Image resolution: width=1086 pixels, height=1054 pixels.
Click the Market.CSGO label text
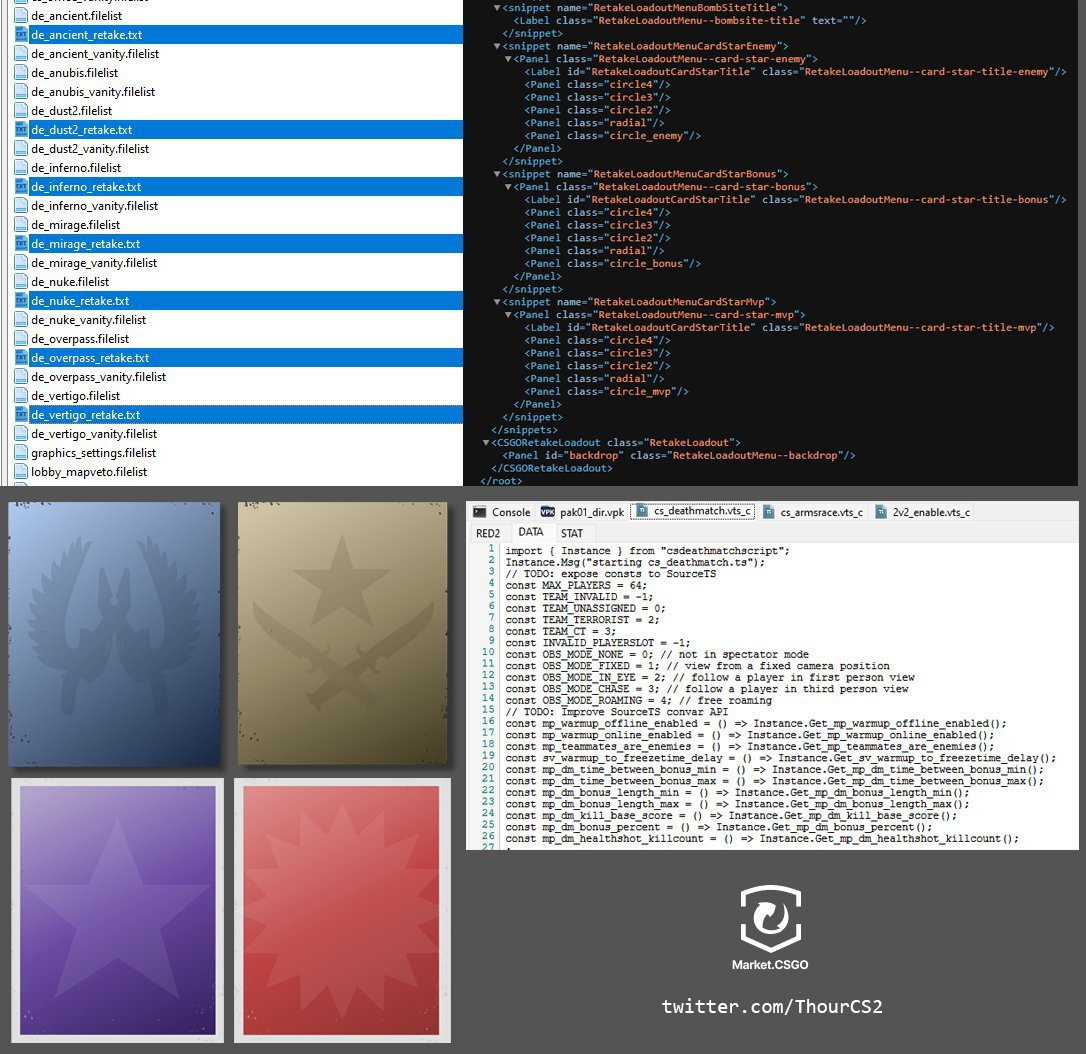(x=770, y=965)
